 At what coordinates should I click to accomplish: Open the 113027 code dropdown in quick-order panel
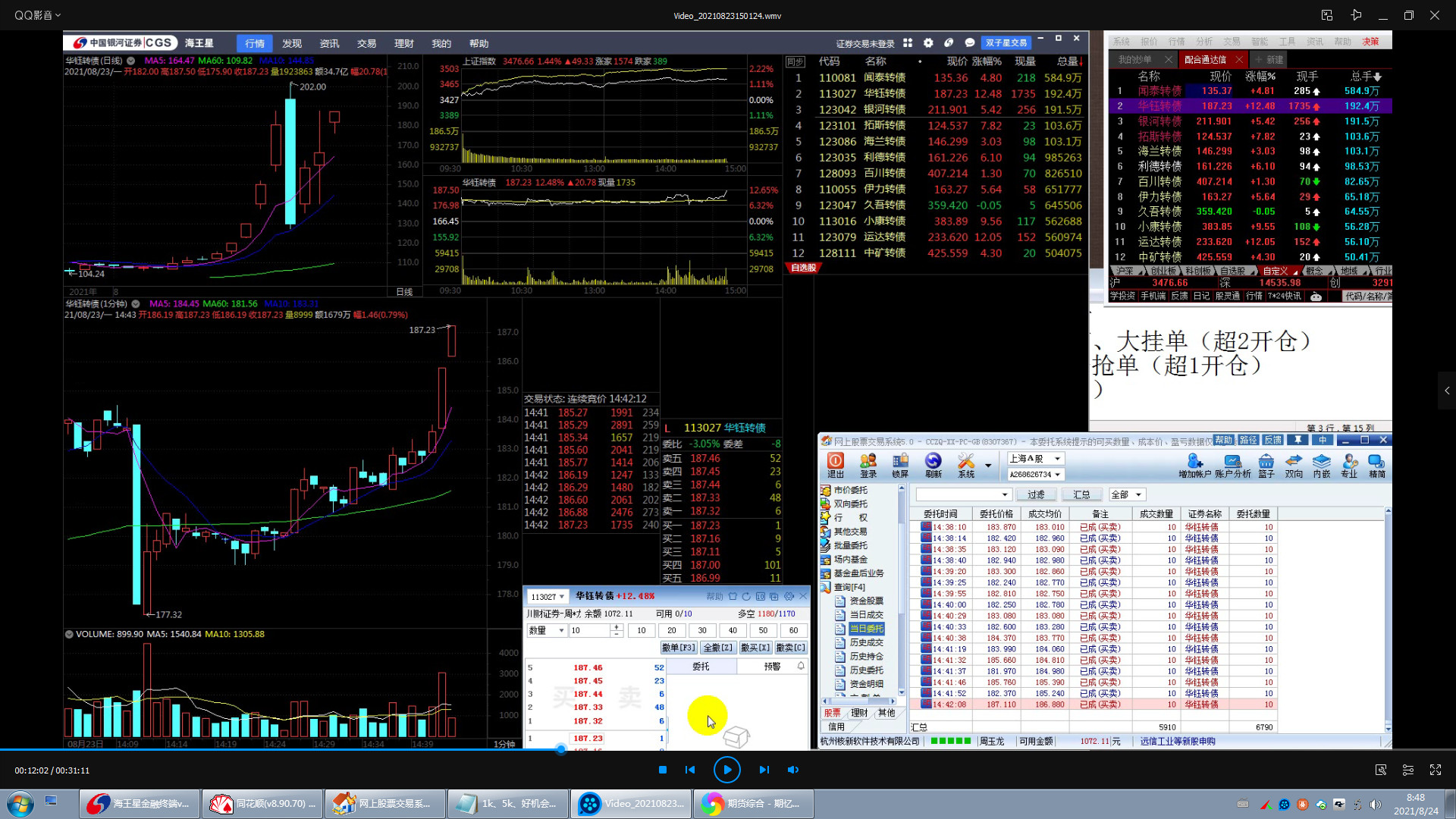point(548,597)
